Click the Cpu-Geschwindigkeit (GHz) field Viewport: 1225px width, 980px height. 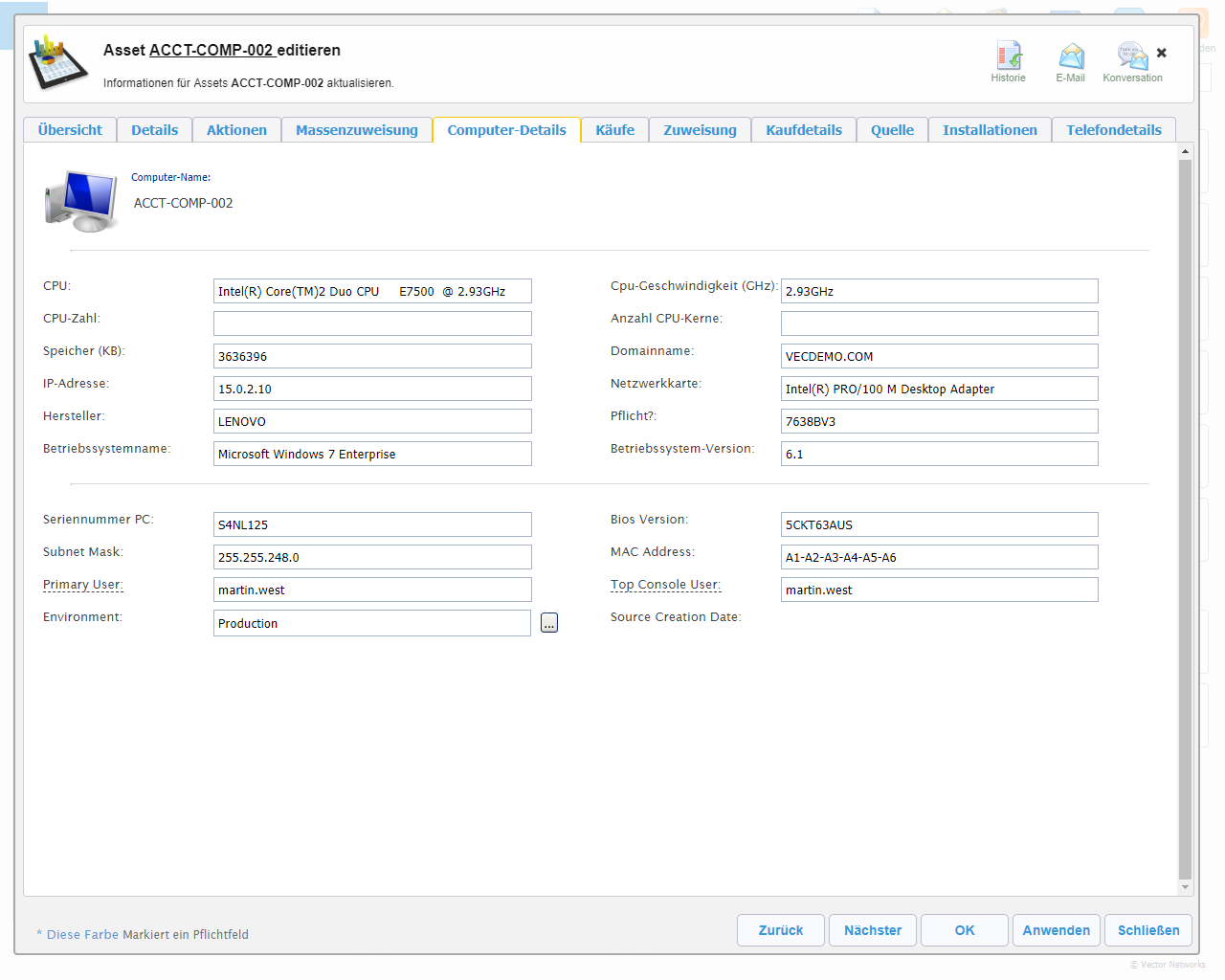940,291
